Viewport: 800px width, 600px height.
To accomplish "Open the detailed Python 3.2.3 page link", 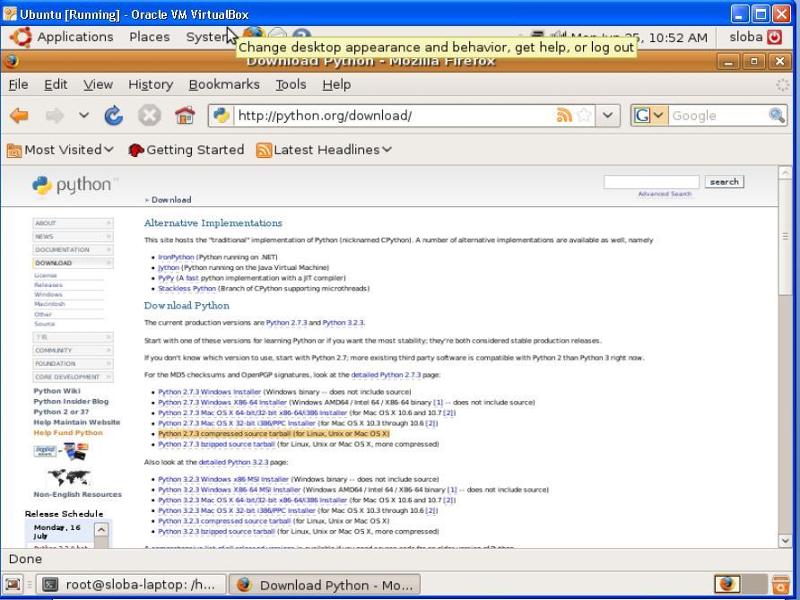I will [x=233, y=462].
